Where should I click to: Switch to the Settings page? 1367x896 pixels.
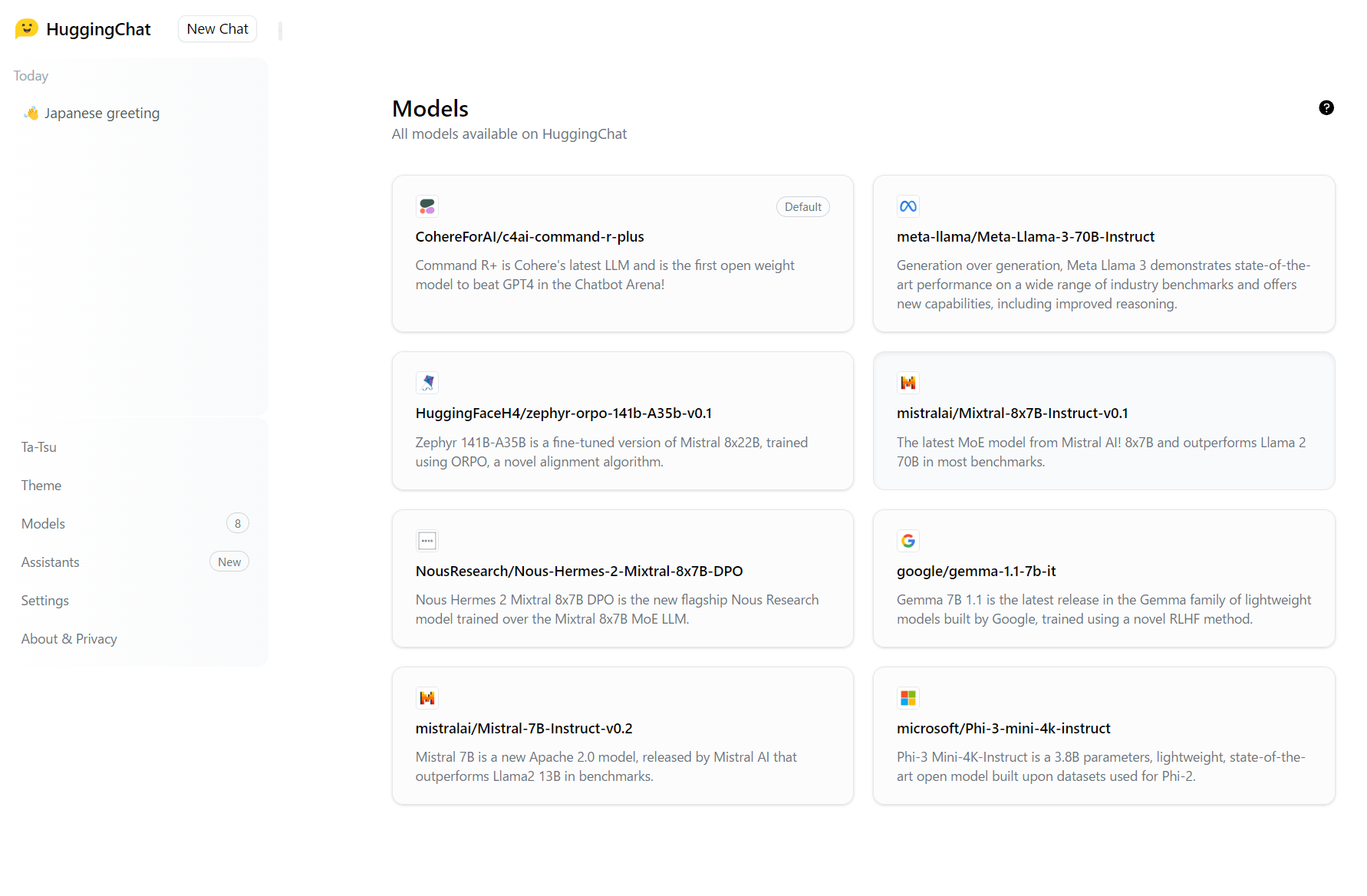pyautogui.click(x=44, y=600)
